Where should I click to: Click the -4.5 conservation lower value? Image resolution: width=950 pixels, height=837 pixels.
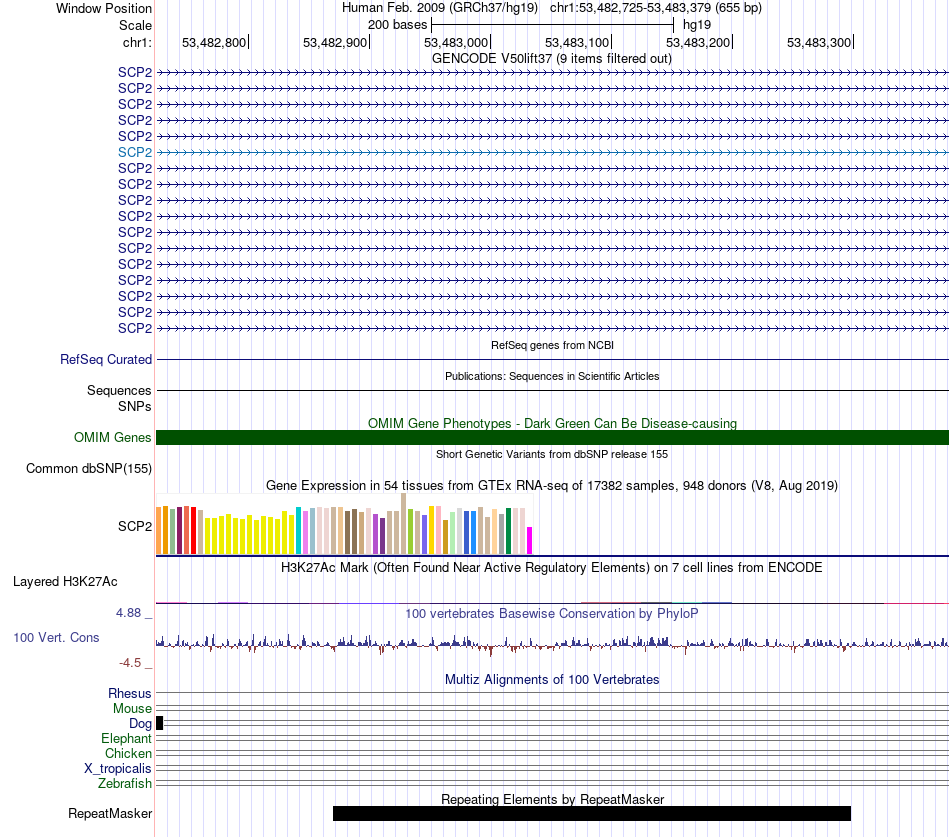click(130, 662)
